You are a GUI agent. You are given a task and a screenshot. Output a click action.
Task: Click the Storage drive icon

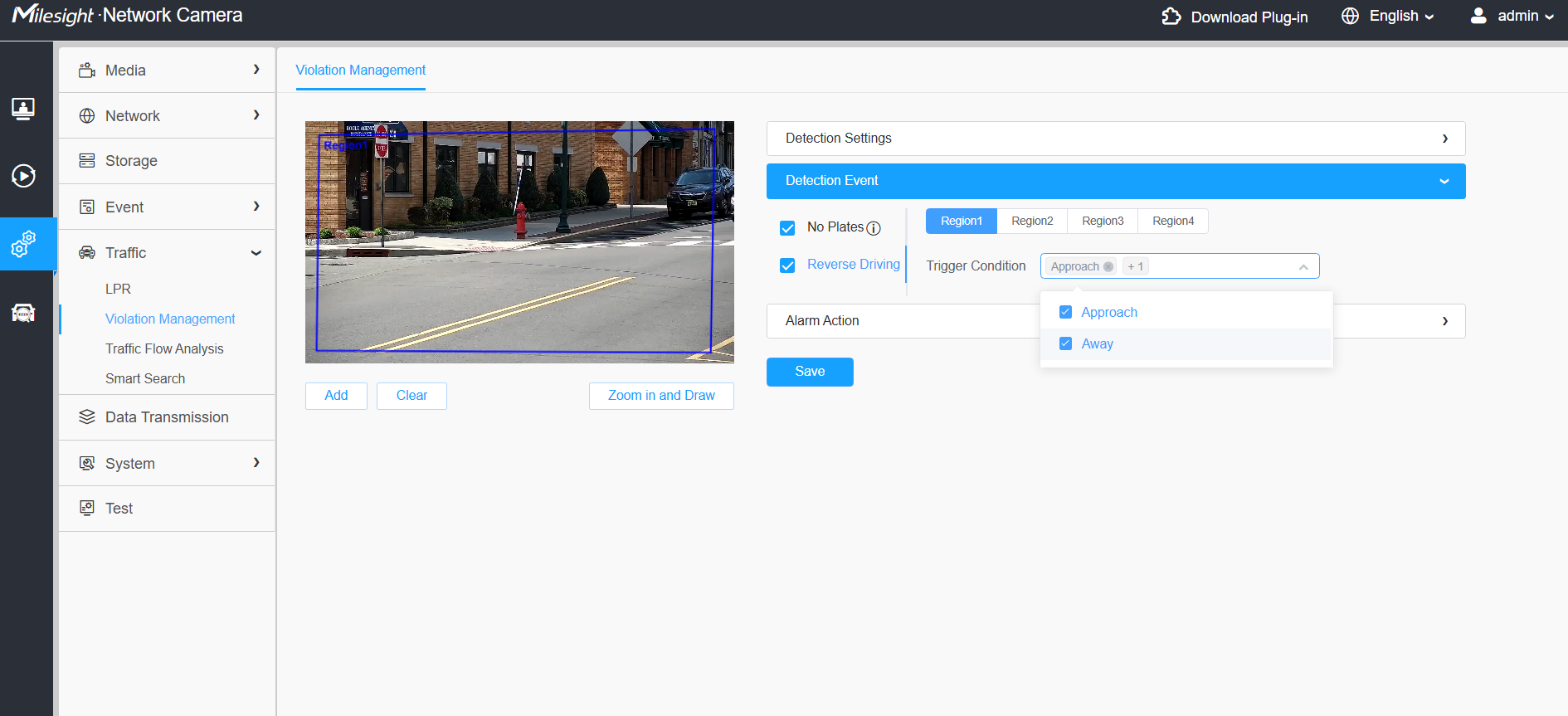point(87,161)
